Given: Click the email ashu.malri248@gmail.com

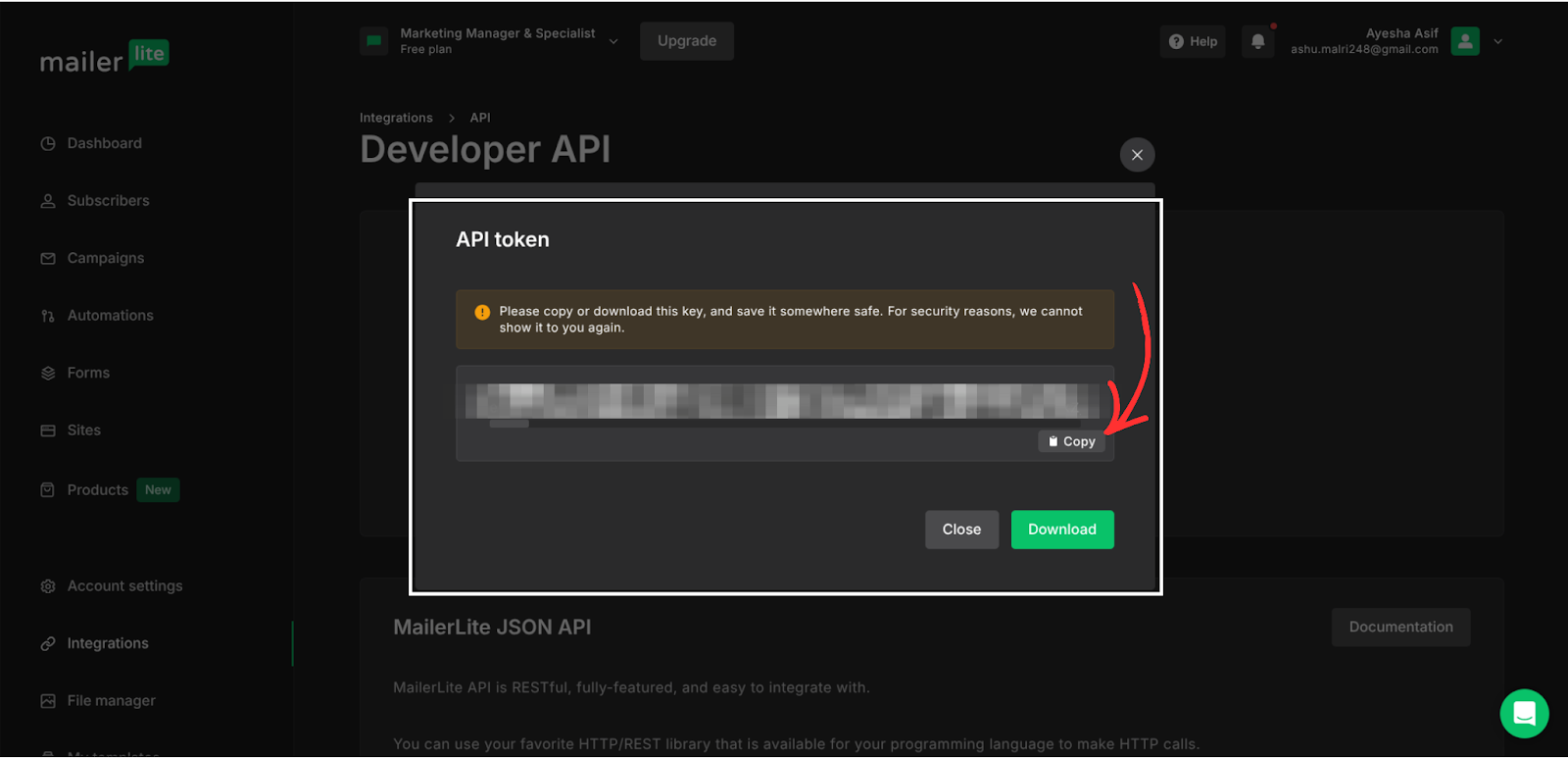Looking at the screenshot, I should [1364, 50].
